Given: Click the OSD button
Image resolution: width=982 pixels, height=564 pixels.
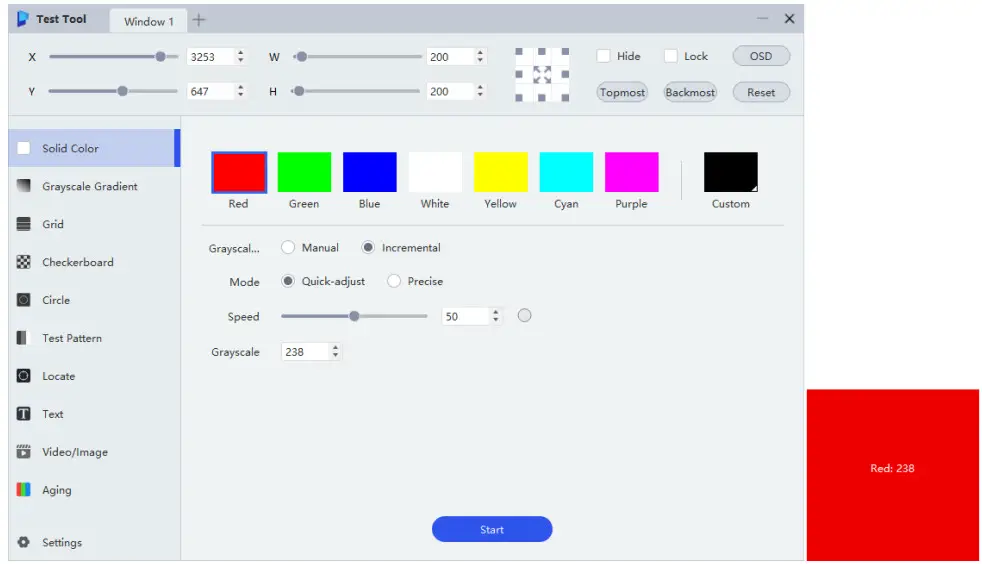Looking at the screenshot, I should coord(761,56).
